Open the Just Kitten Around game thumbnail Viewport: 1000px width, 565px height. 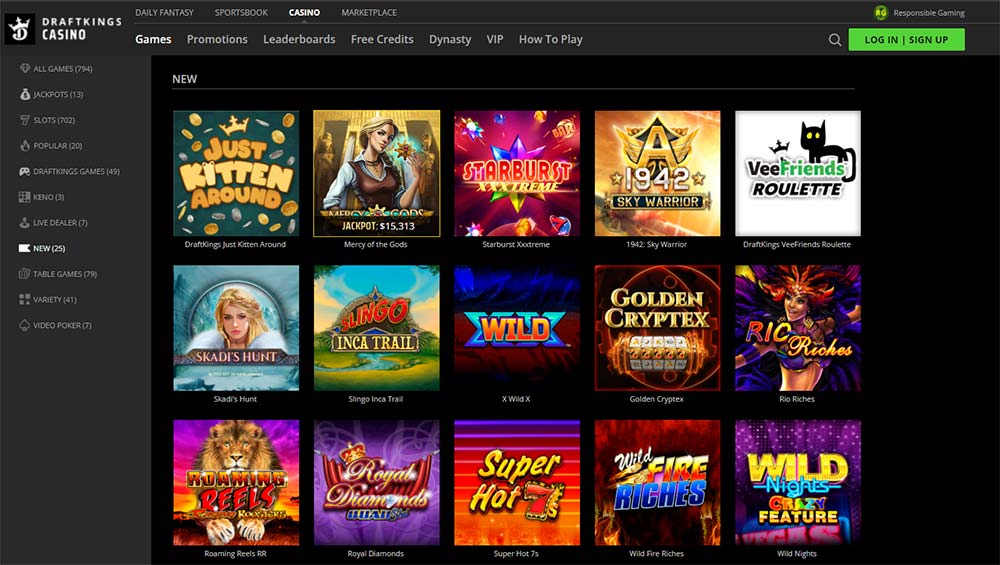coord(236,173)
